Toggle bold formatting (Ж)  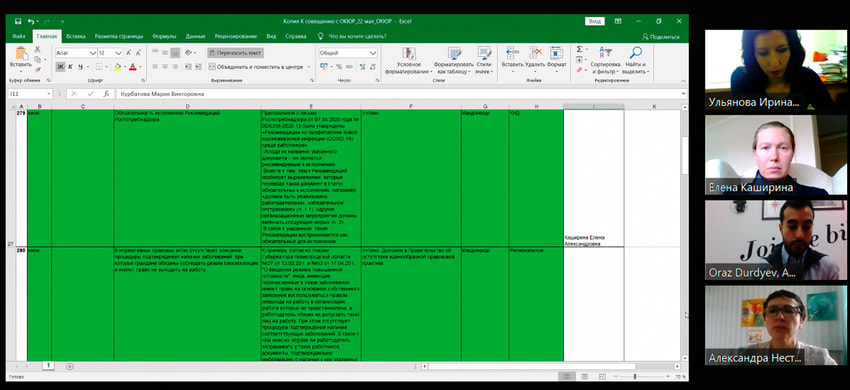click(x=60, y=67)
